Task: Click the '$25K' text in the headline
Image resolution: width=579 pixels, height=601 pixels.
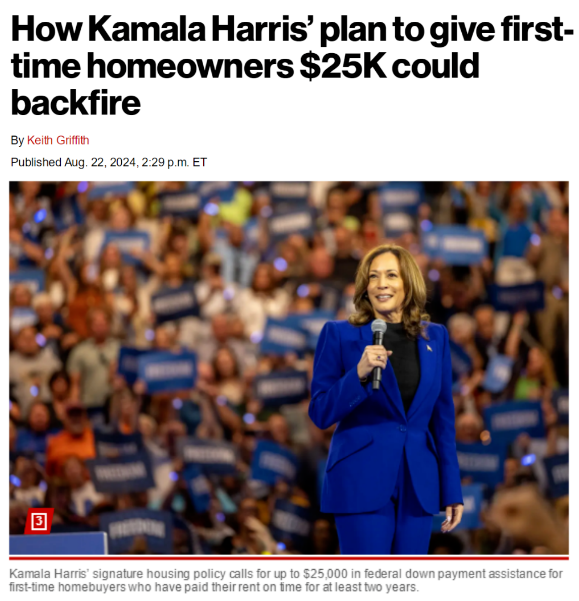Action: coord(343,66)
